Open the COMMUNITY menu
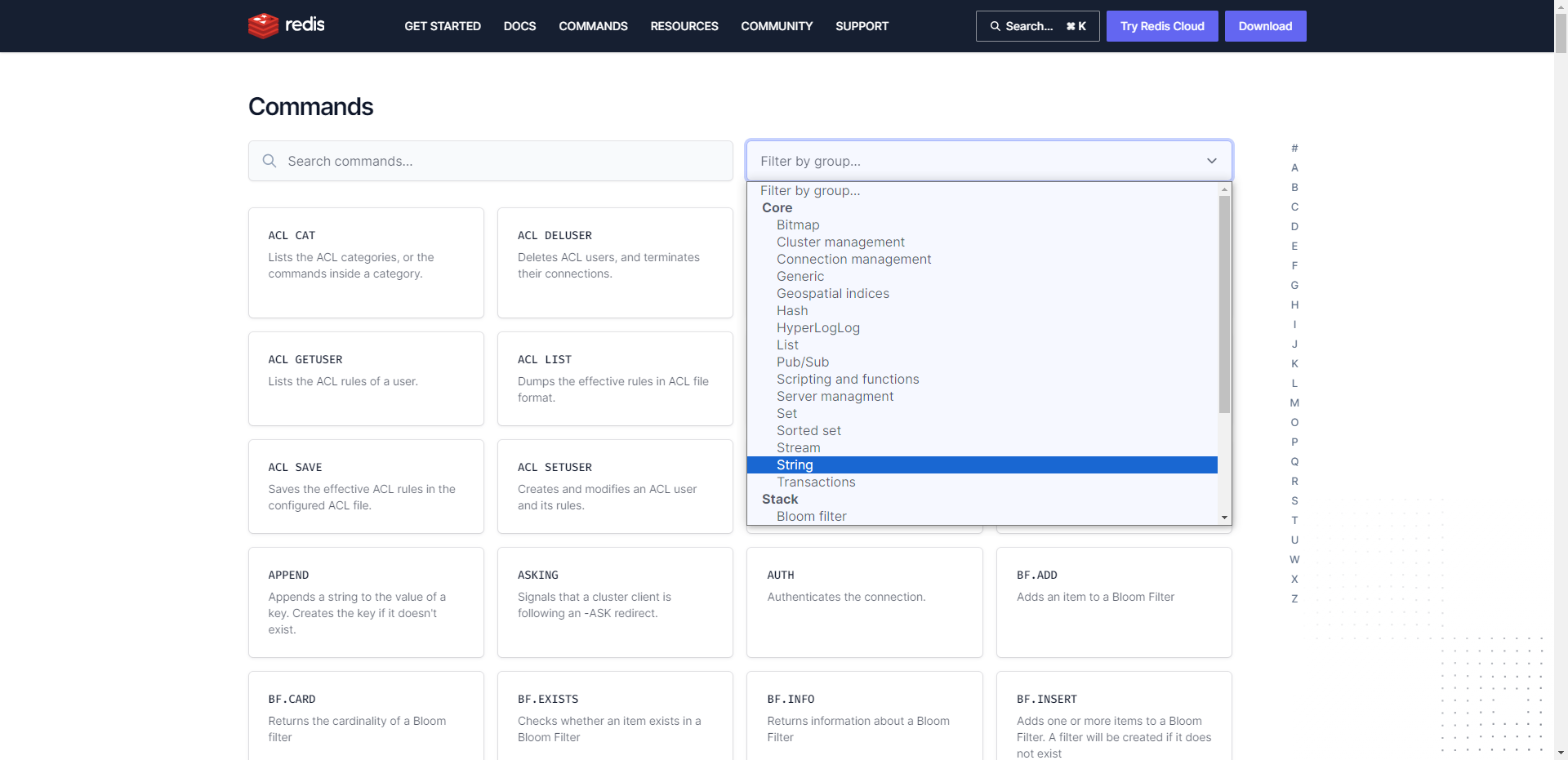This screenshot has width=1568, height=760. pos(777,26)
